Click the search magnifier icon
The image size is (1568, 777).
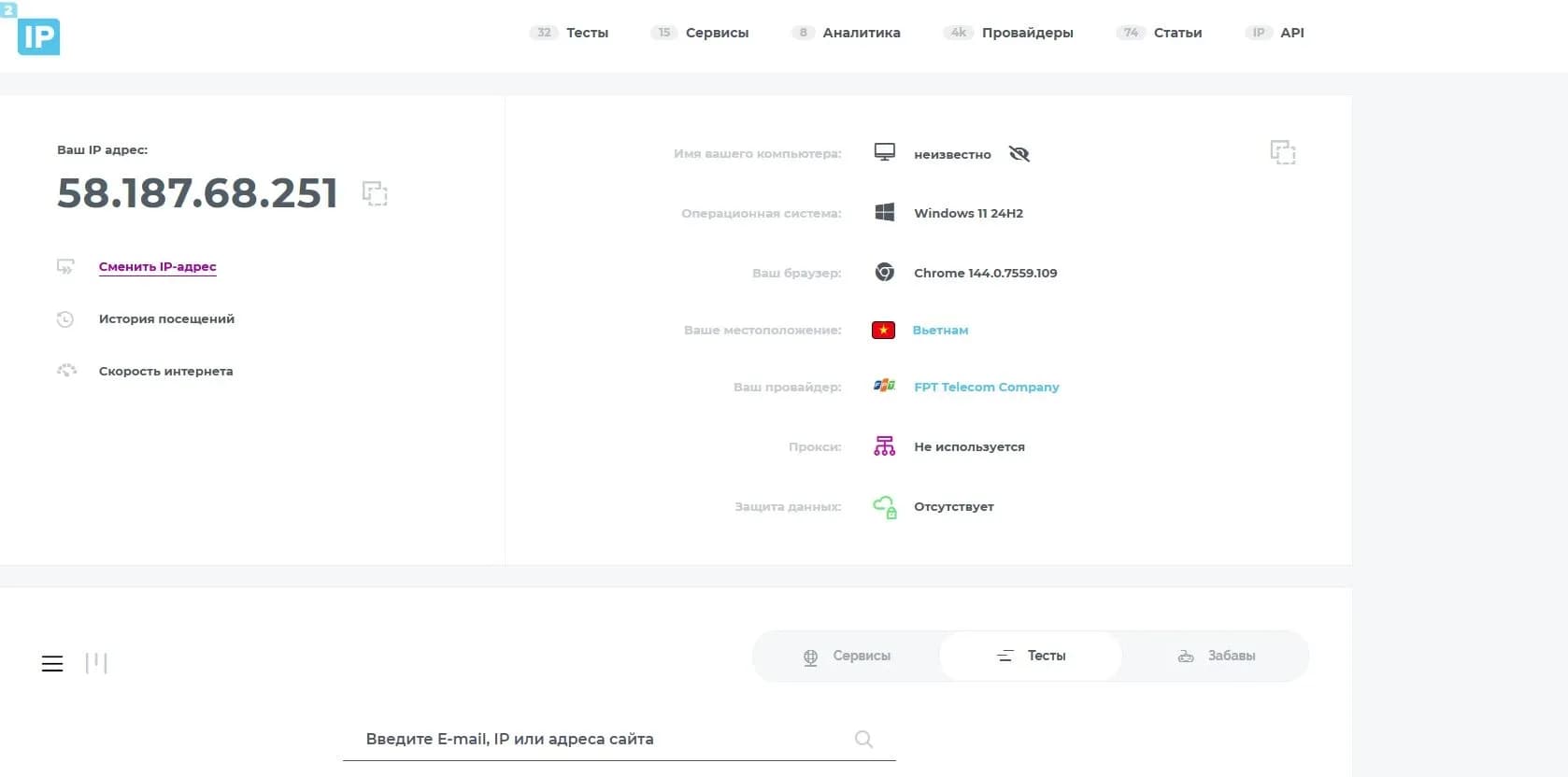click(863, 740)
